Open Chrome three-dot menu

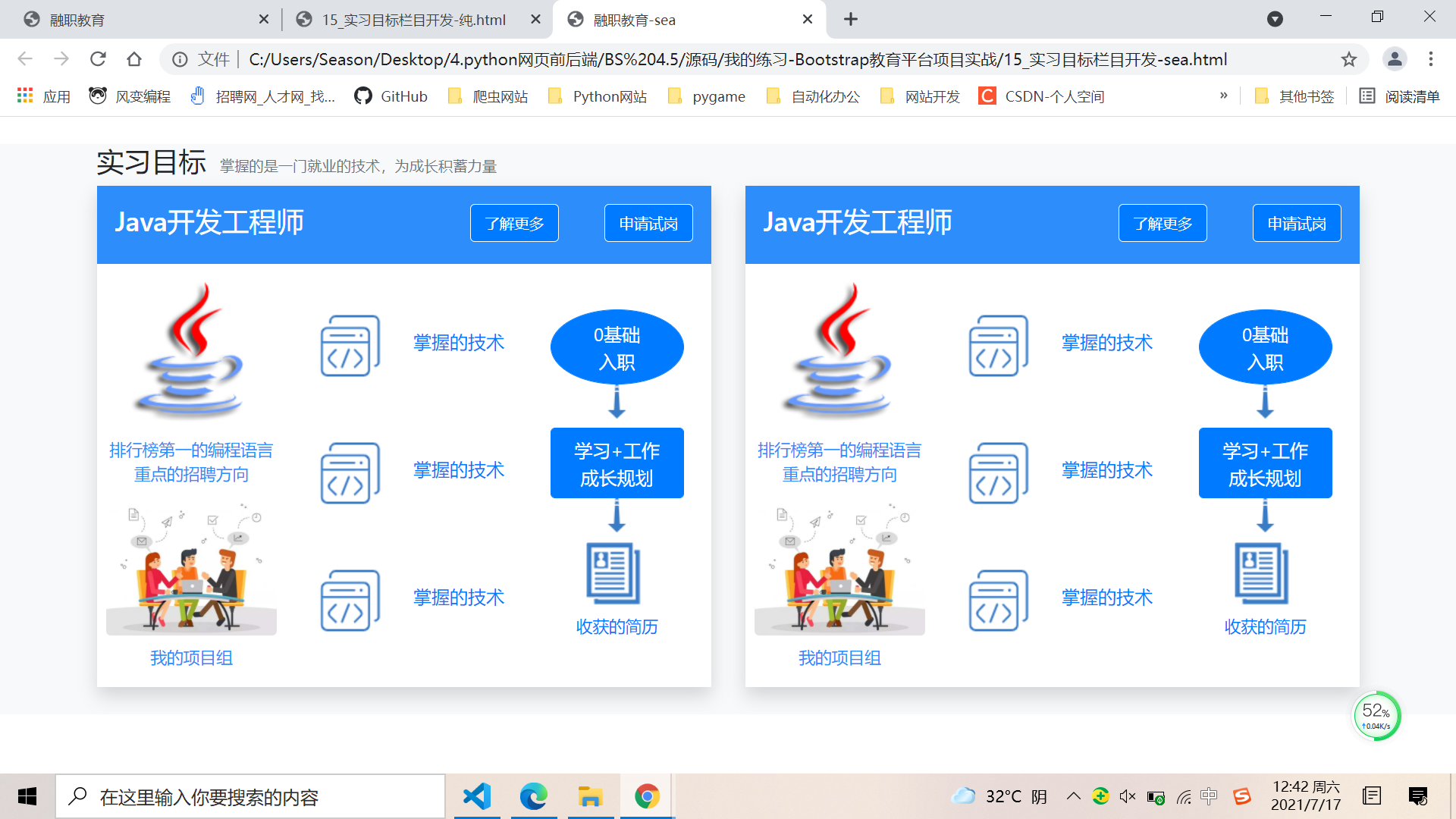click(1430, 59)
